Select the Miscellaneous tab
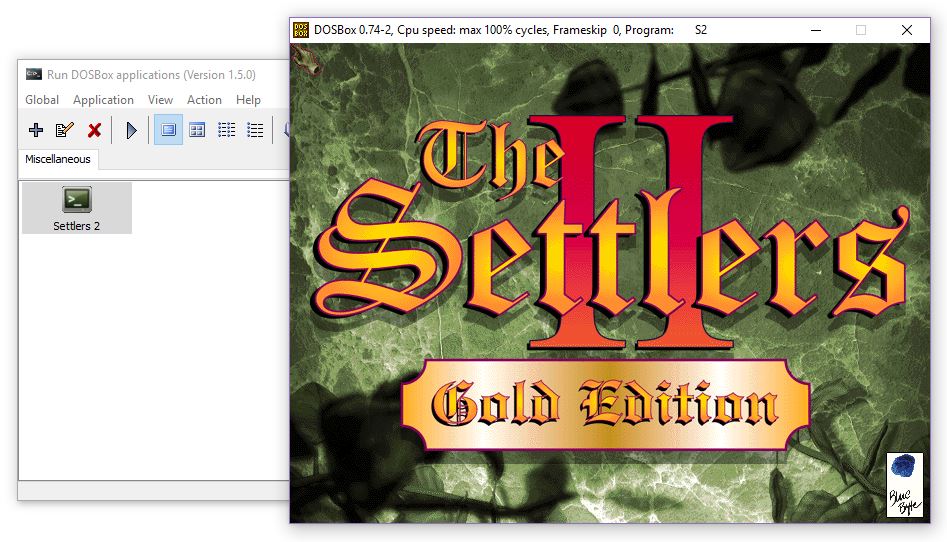Viewport: 947px width, 542px height. pos(58,159)
